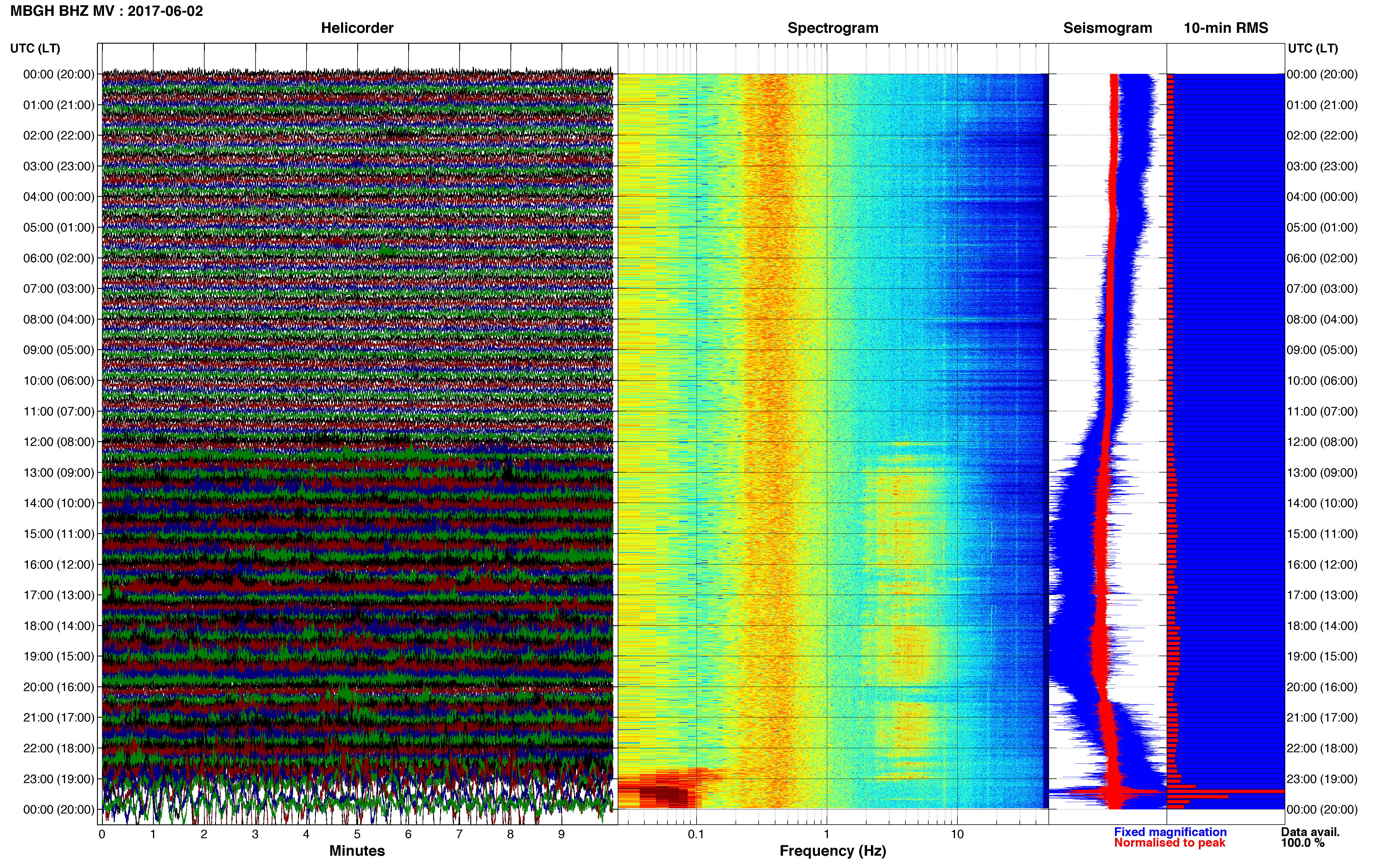Click frequency tick label 1
The width and height of the screenshot is (1389, 868).
tap(827, 834)
